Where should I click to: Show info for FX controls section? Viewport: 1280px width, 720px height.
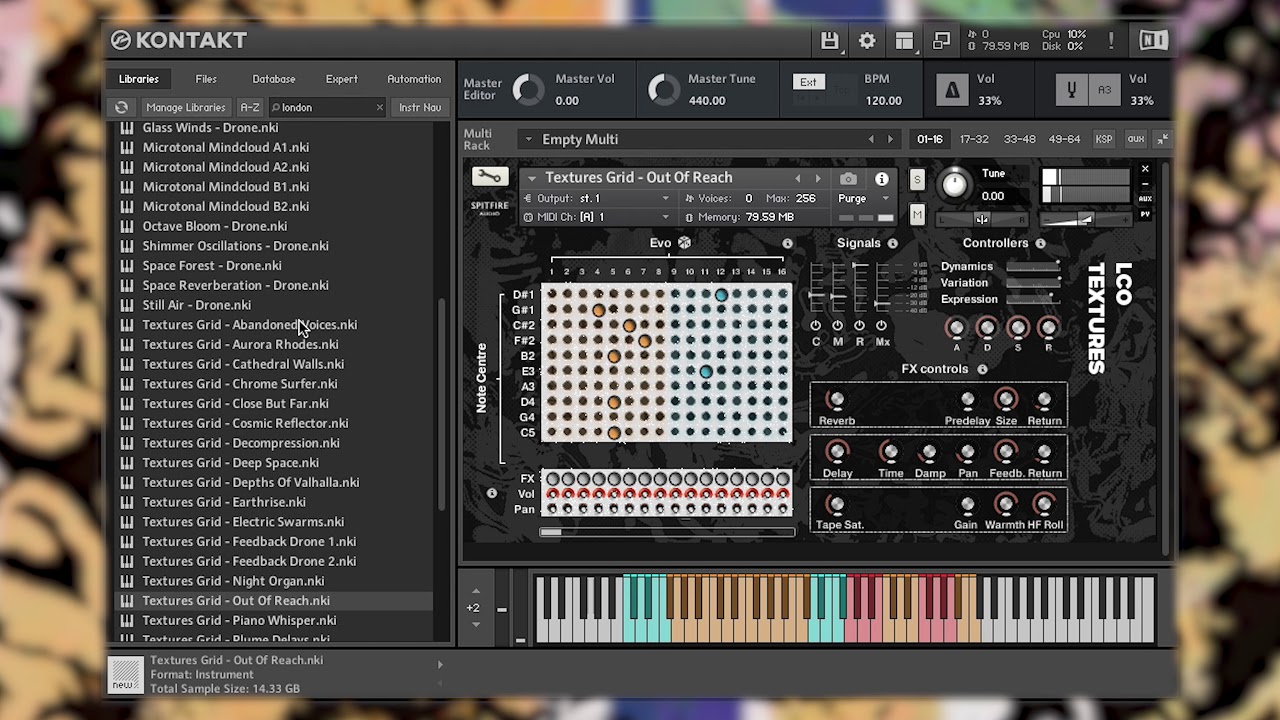pyautogui.click(x=982, y=369)
